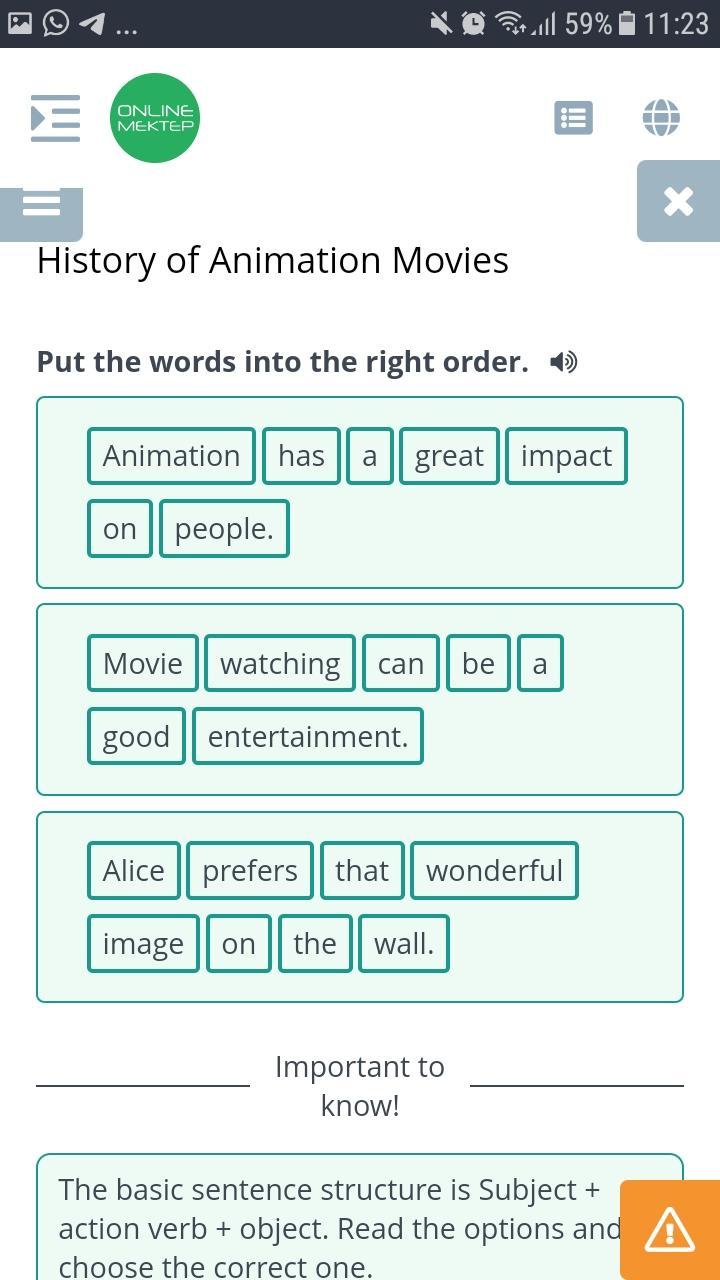Open the WhatsApp notification icon
Screen dimensions: 720x1280
(x=57, y=23)
